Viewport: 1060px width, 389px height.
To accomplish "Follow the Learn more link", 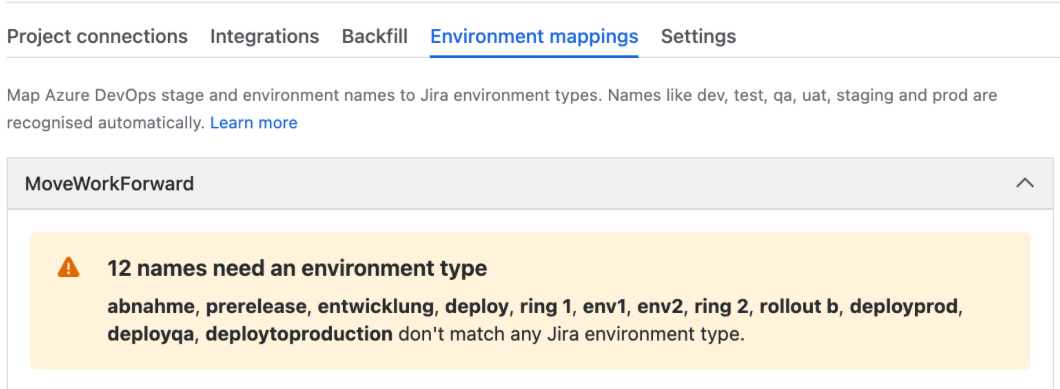I will (254, 122).
